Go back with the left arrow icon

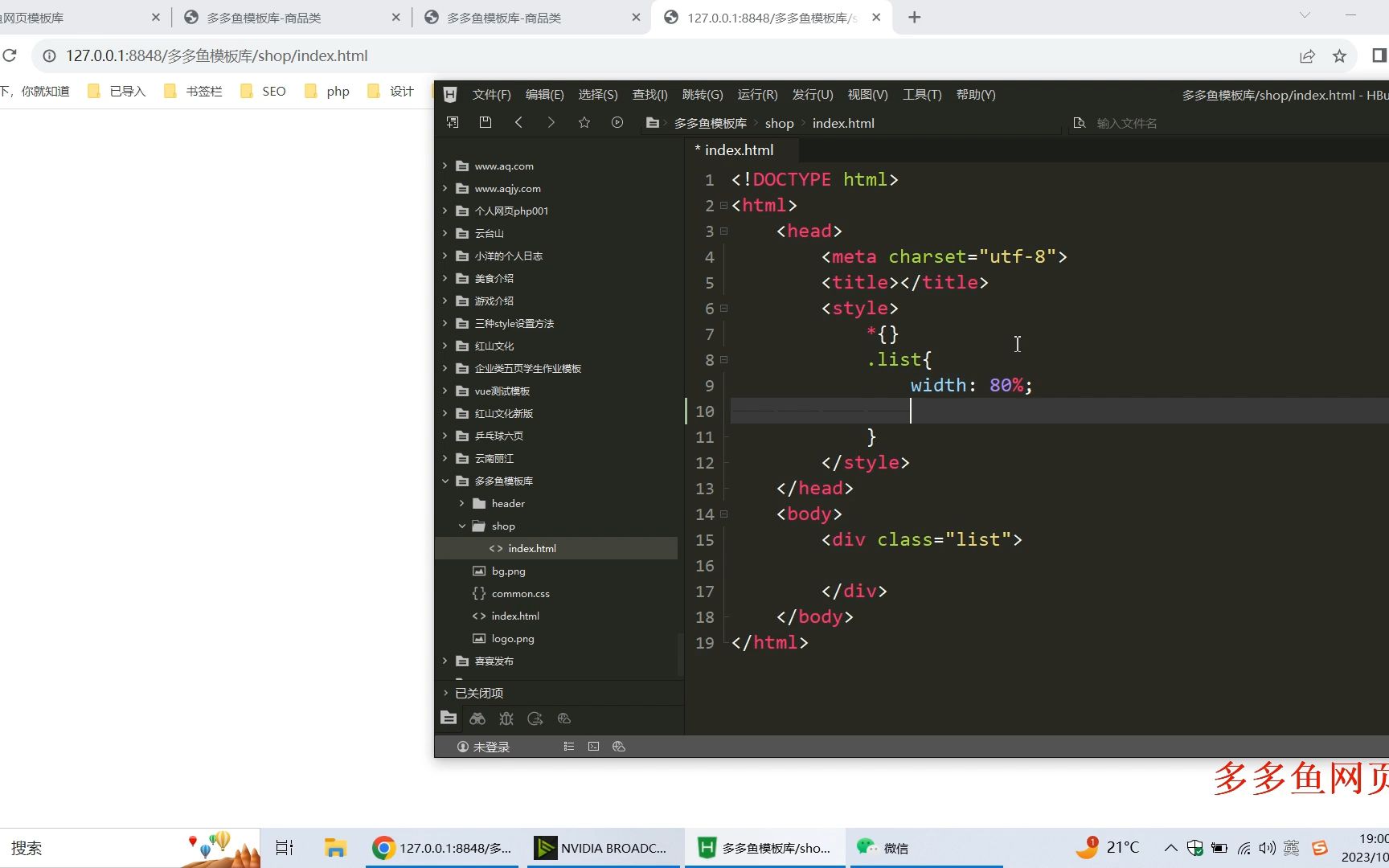click(518, 122)
